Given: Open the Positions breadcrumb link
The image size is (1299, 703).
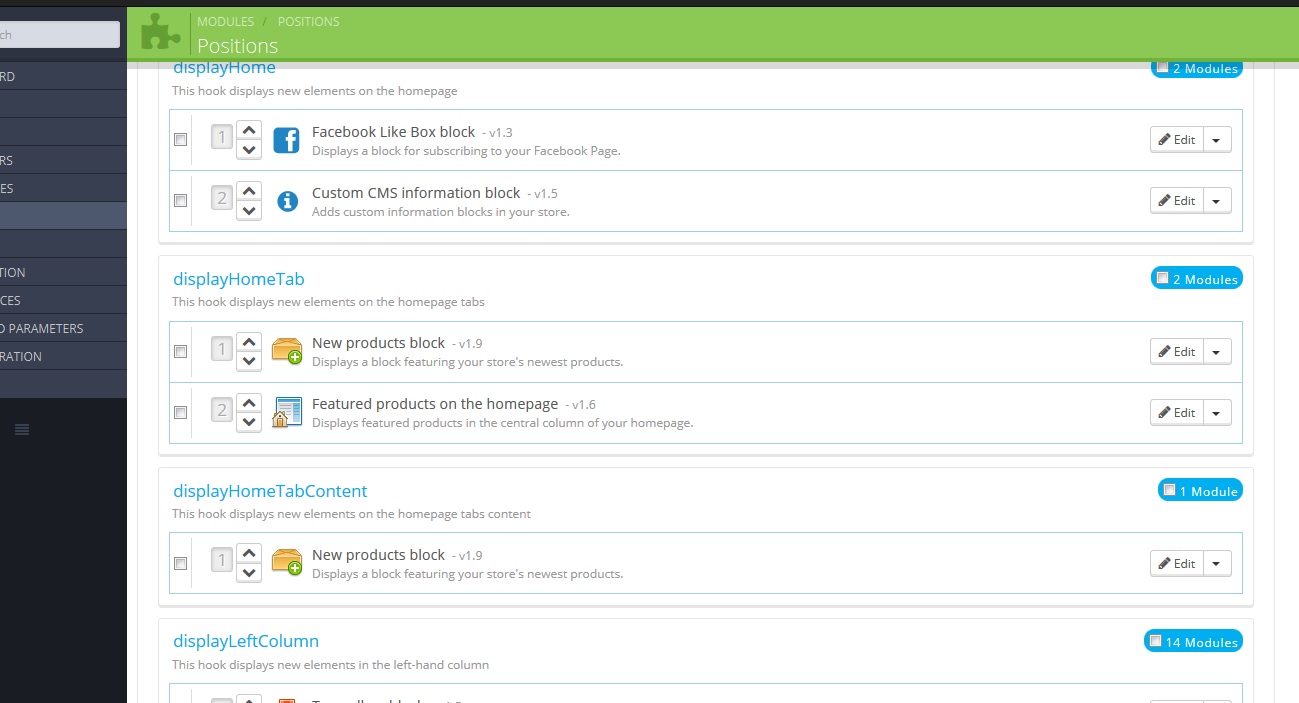Looking at the screenshot, I should [308, 21].
